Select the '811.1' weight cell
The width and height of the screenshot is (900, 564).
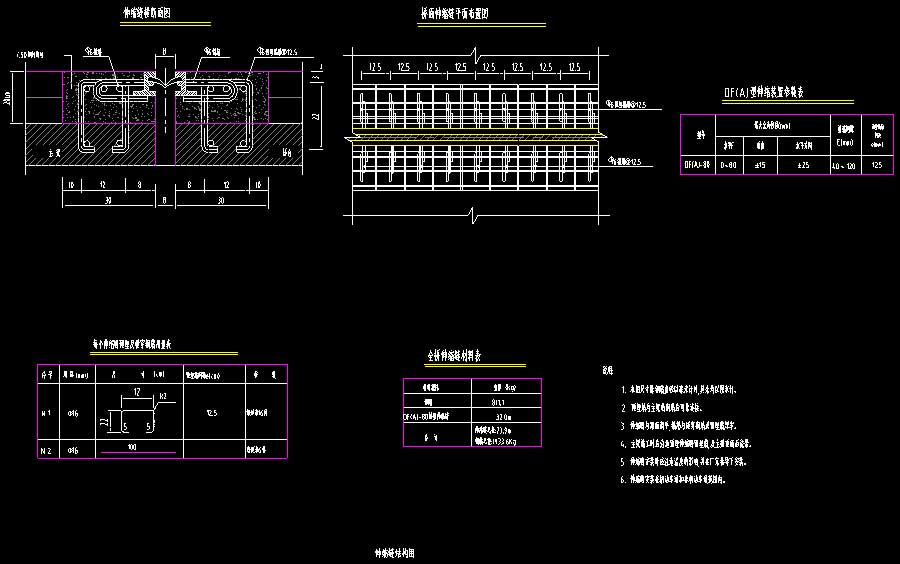click(x=498, y=403)
